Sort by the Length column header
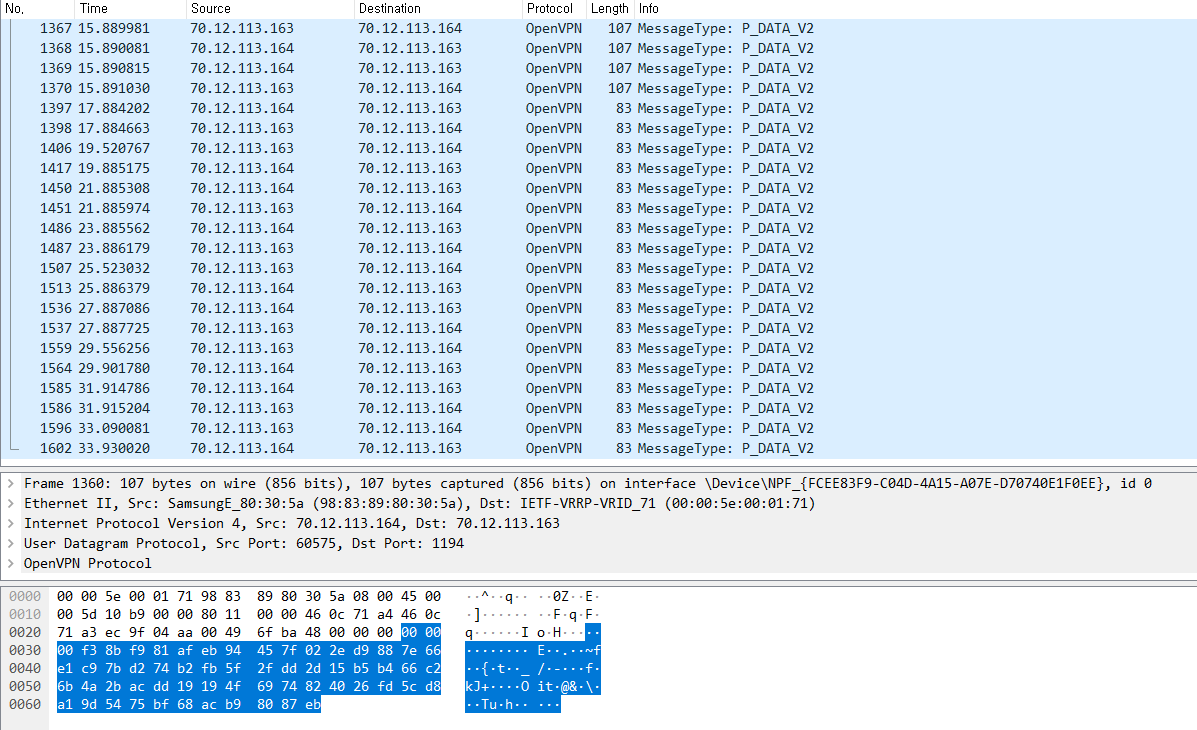 pyautogui.click(x=610, y=8)
